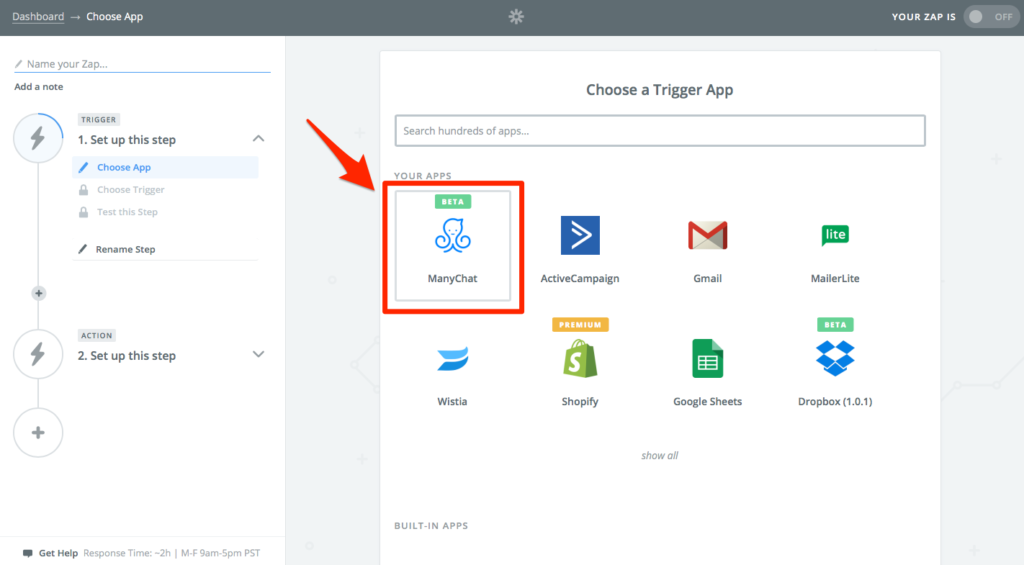Toggle the Your Zap Is on/off switch
This screenshot has height=565, width=1024.
coord(990,17)
